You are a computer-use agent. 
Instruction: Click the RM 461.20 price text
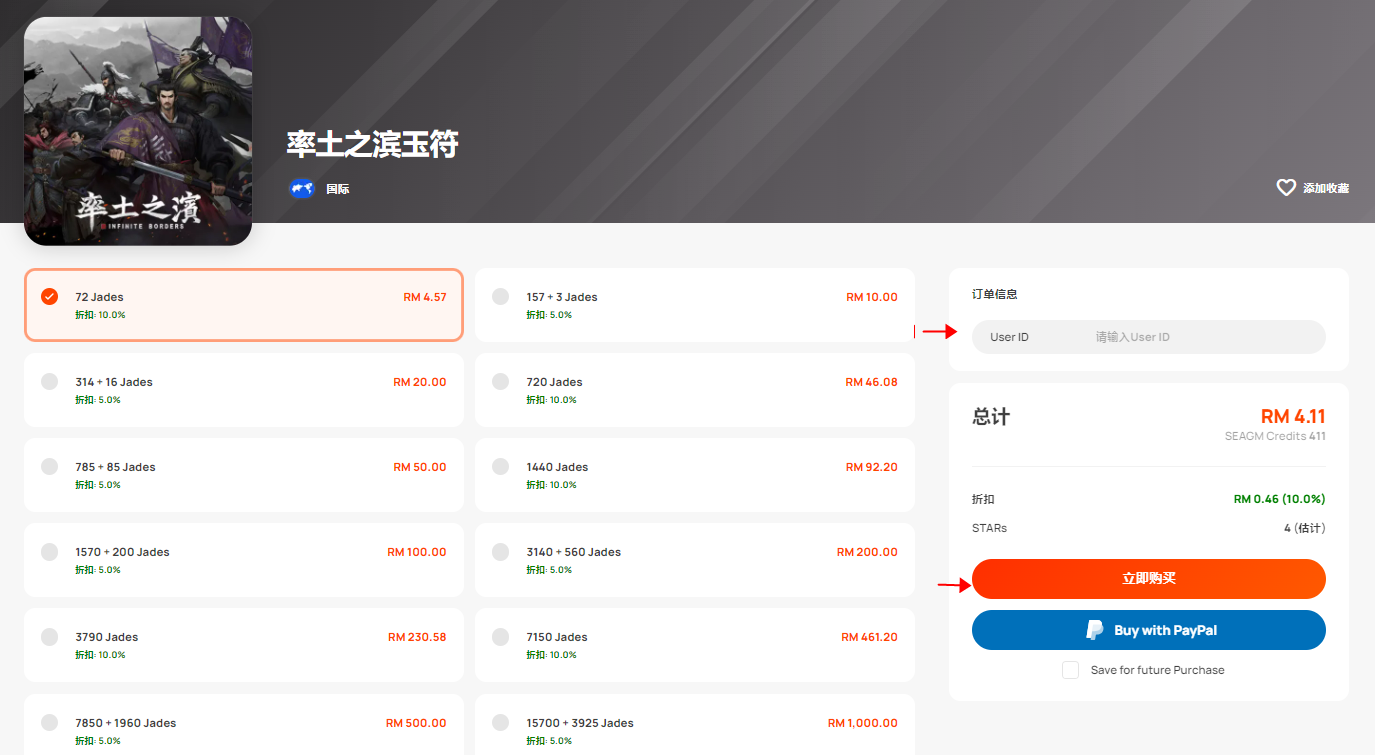point(869,637)
